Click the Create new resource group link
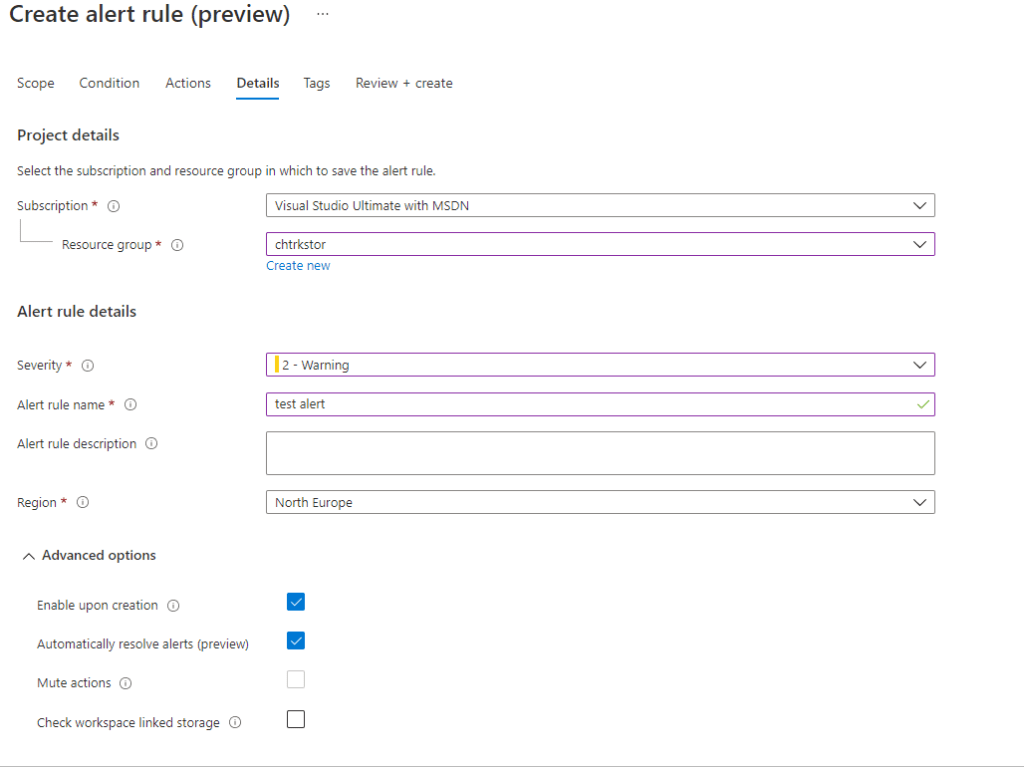This screenshot has height=767, width=1024. 298,266
